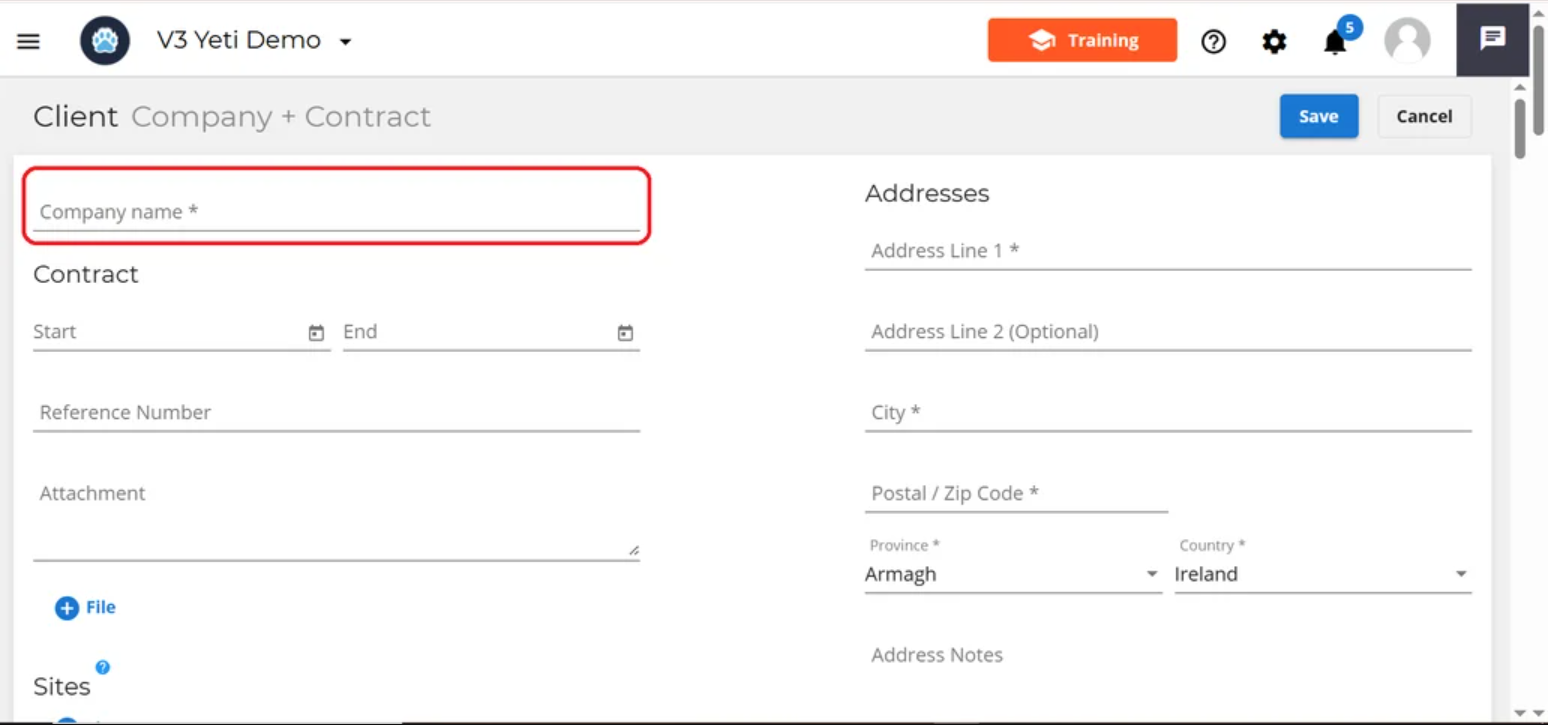View notifications bell with 5 badge

tap(1335, 41)
